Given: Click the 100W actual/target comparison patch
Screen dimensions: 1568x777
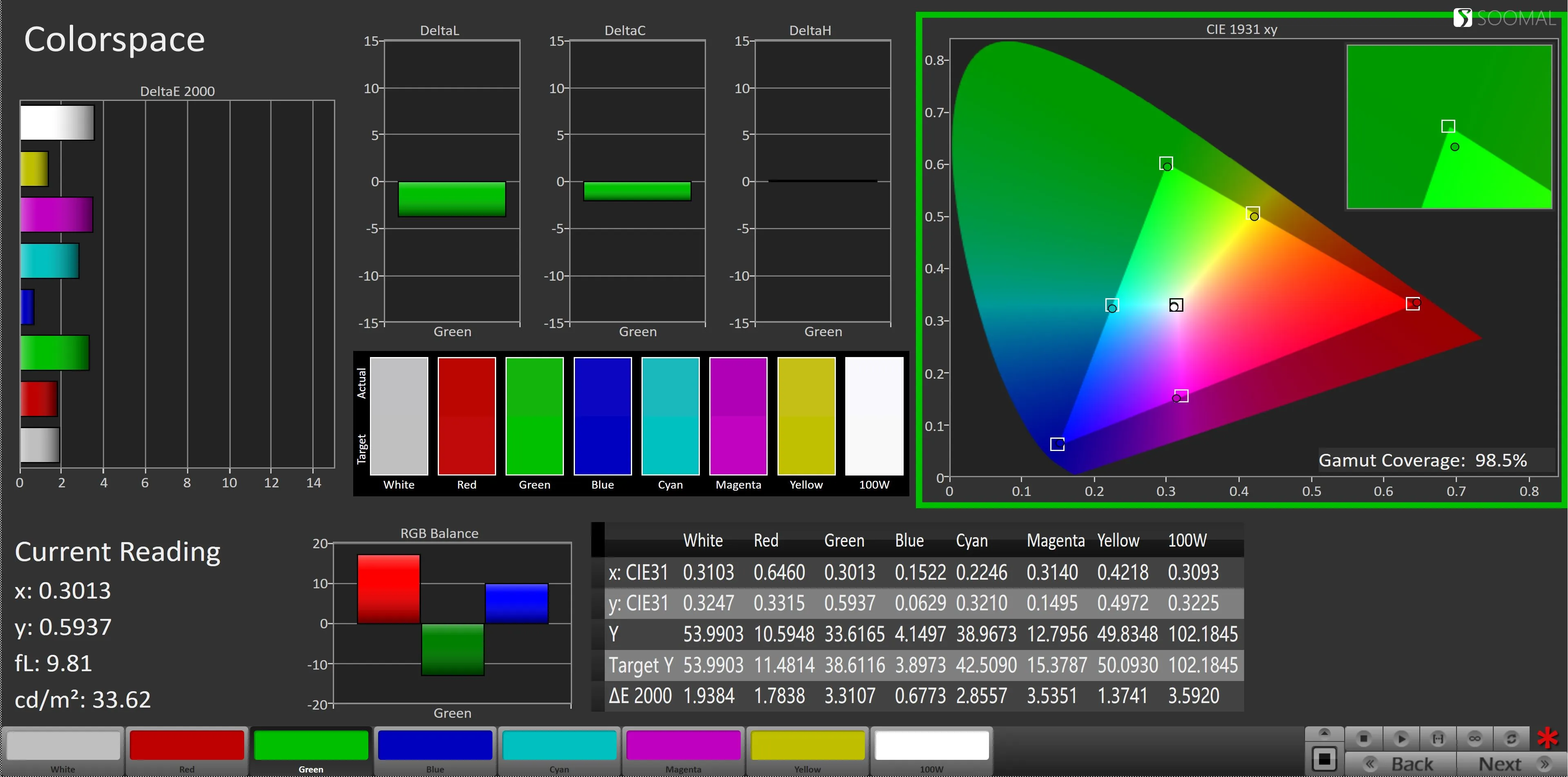Looking at the screenshot, I should pyautogui.click(x=874, y=416).
